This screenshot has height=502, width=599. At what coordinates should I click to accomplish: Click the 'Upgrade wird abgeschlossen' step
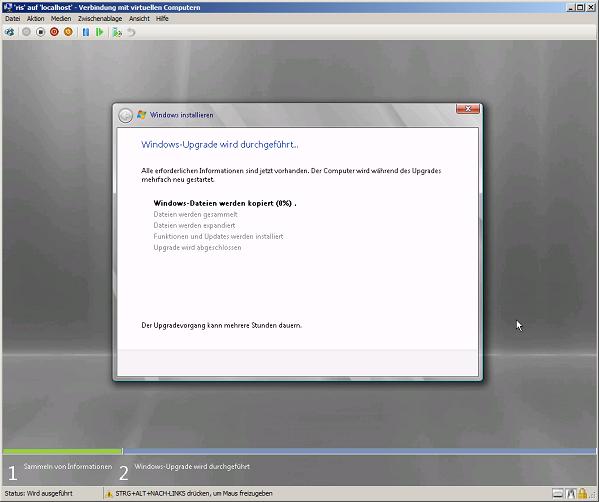197,248
